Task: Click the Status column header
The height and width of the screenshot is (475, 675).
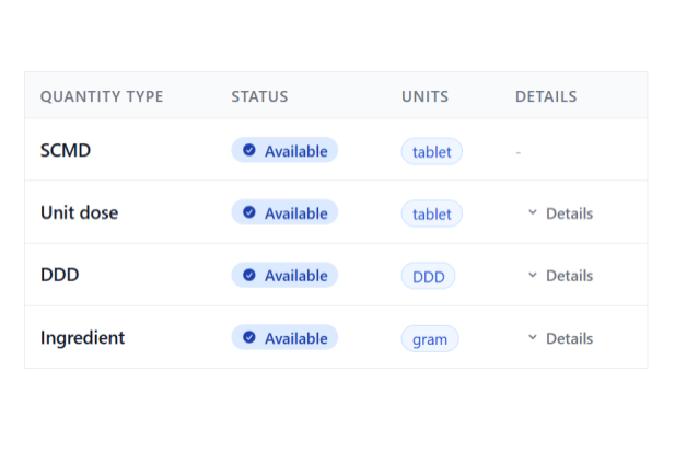Action: (x=260, y=97)
